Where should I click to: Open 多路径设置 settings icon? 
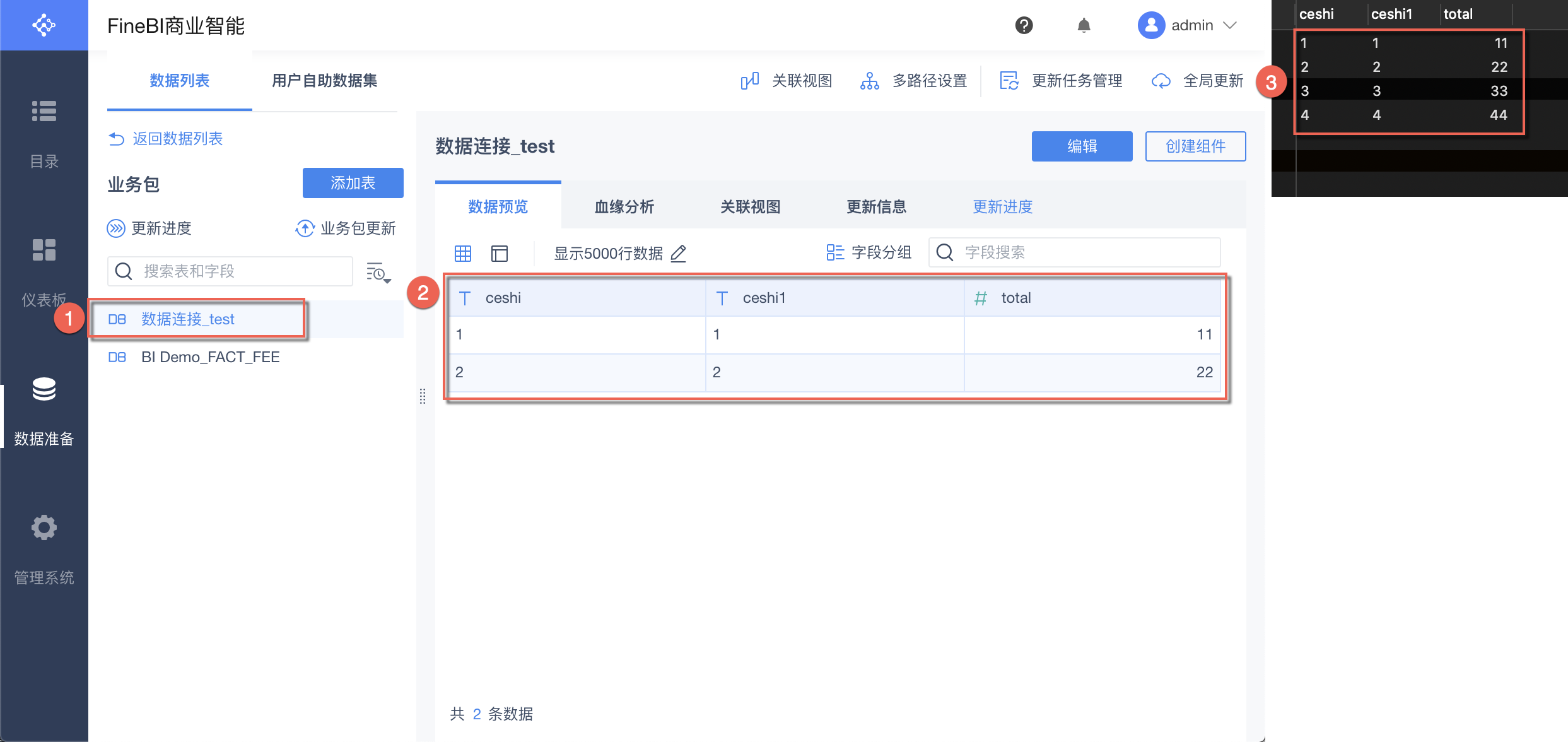point(870,81)
